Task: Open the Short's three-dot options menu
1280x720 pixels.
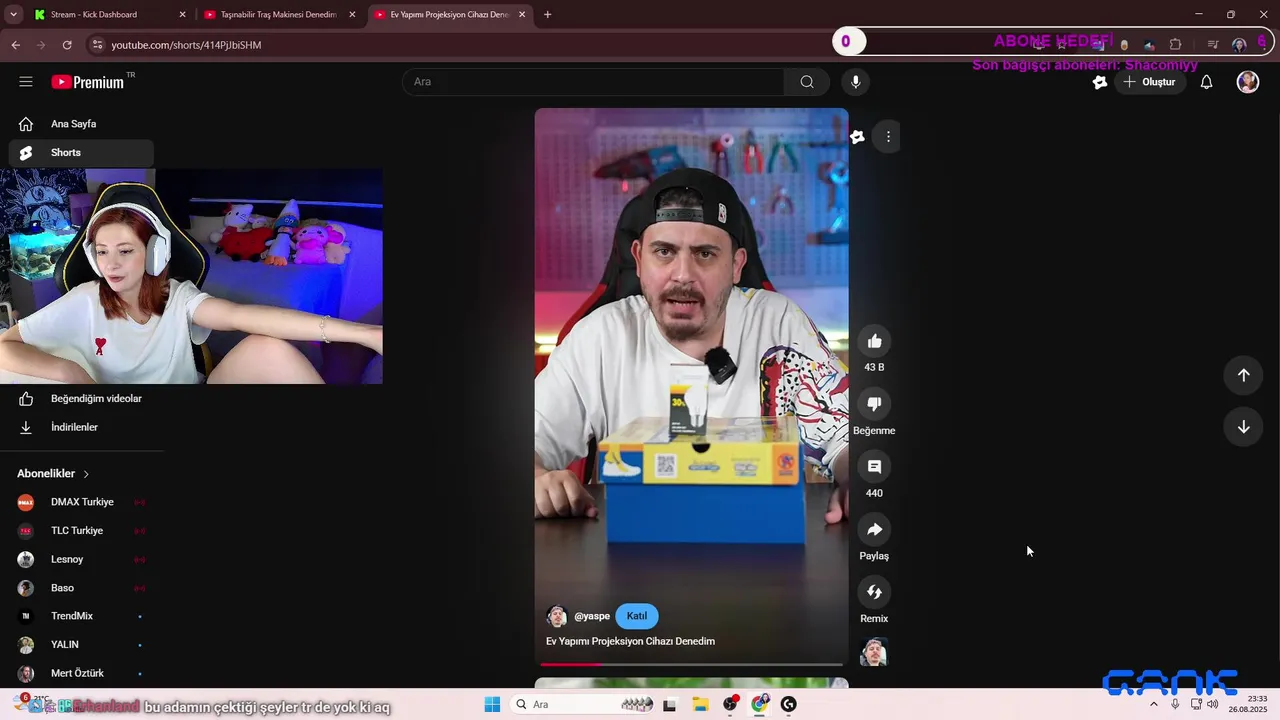Action: (888, 137)
